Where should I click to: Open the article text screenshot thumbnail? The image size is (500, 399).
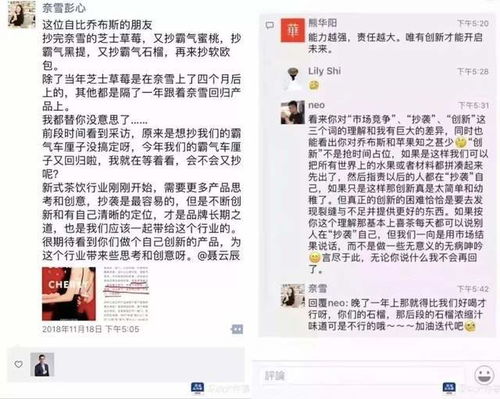tap(125, 294)
